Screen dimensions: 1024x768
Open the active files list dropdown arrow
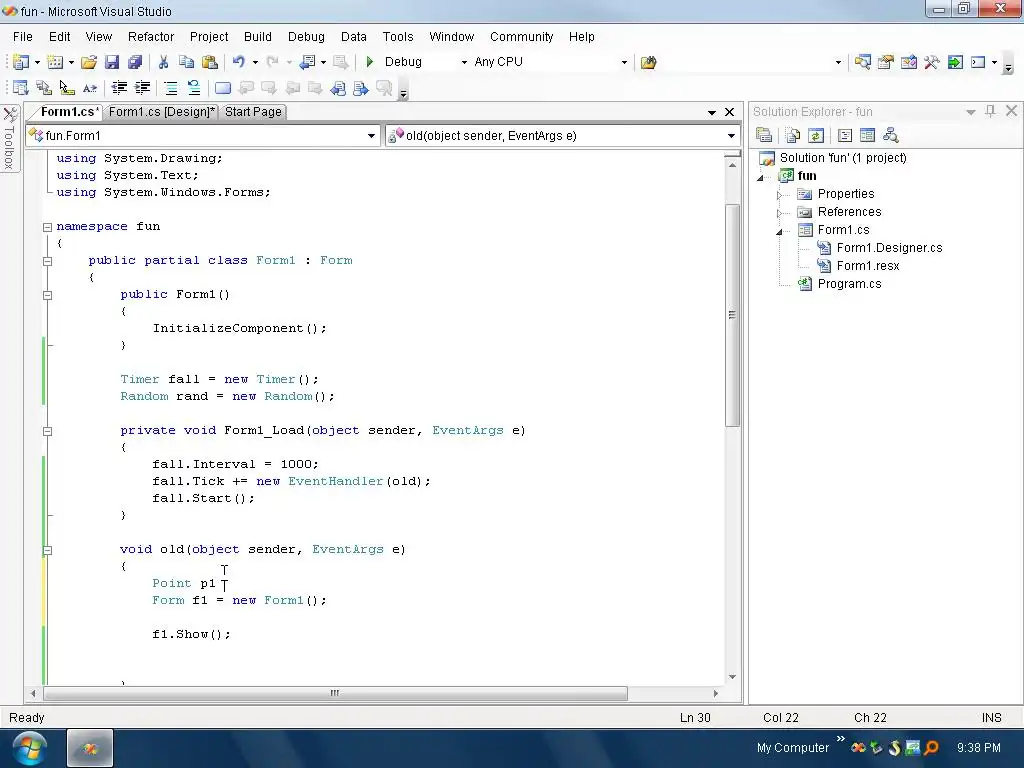712,112
